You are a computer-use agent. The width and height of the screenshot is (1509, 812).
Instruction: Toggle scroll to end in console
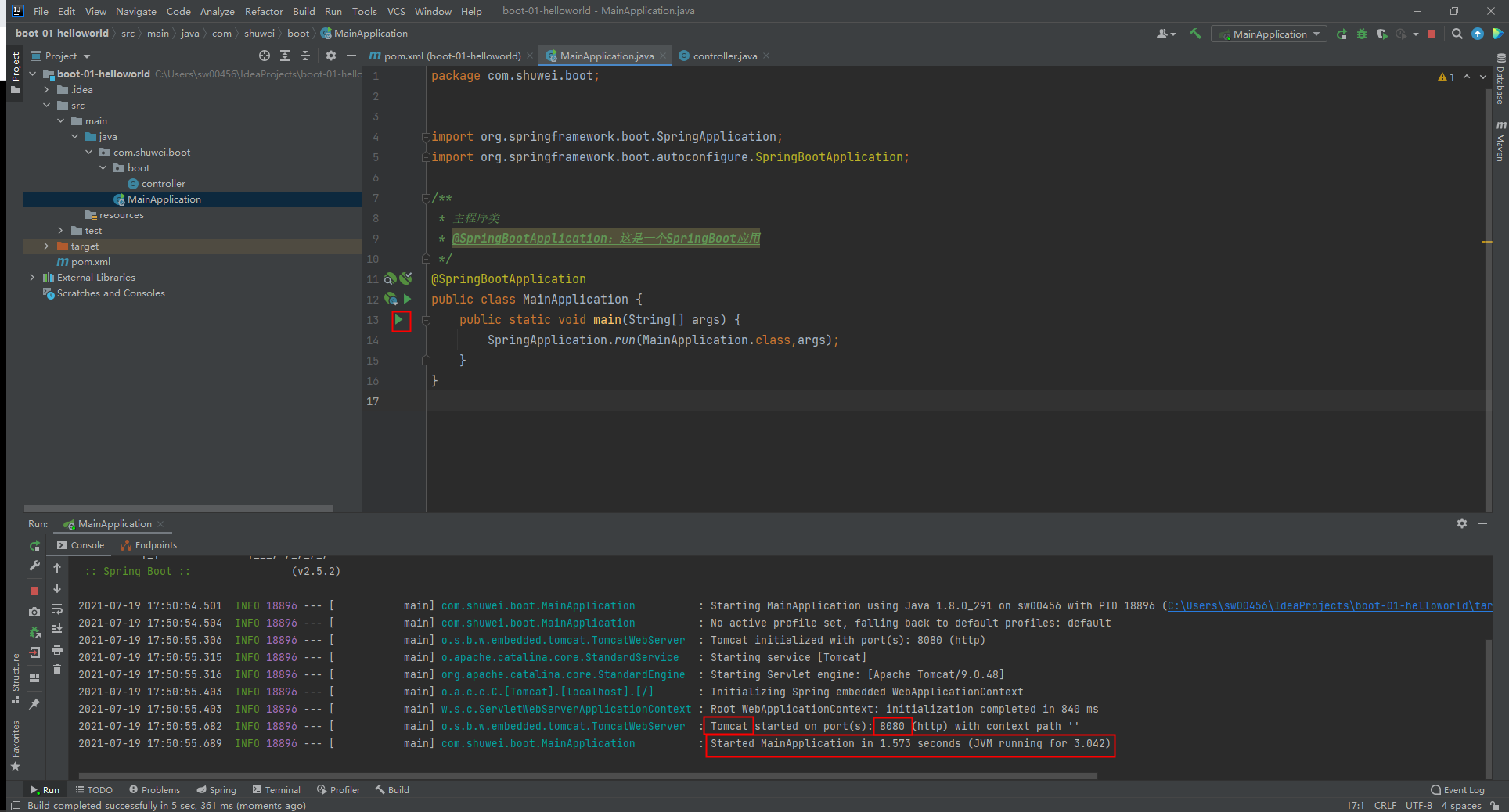57,629
